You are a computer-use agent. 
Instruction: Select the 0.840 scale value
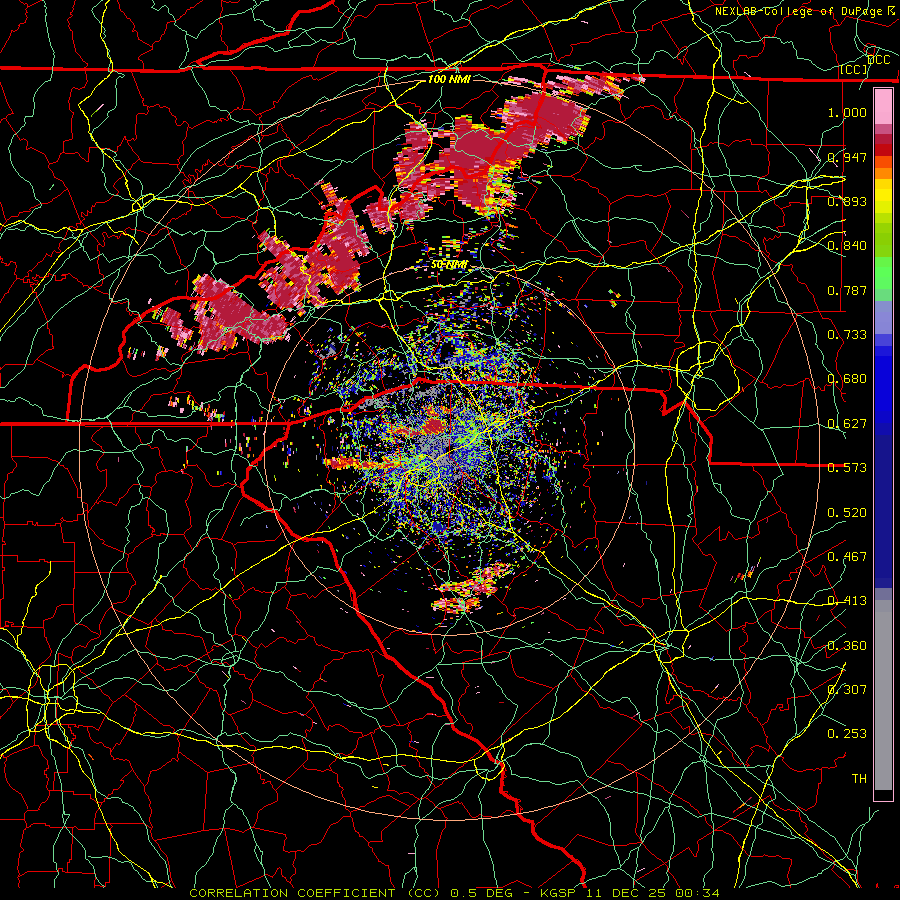(847, 246)
